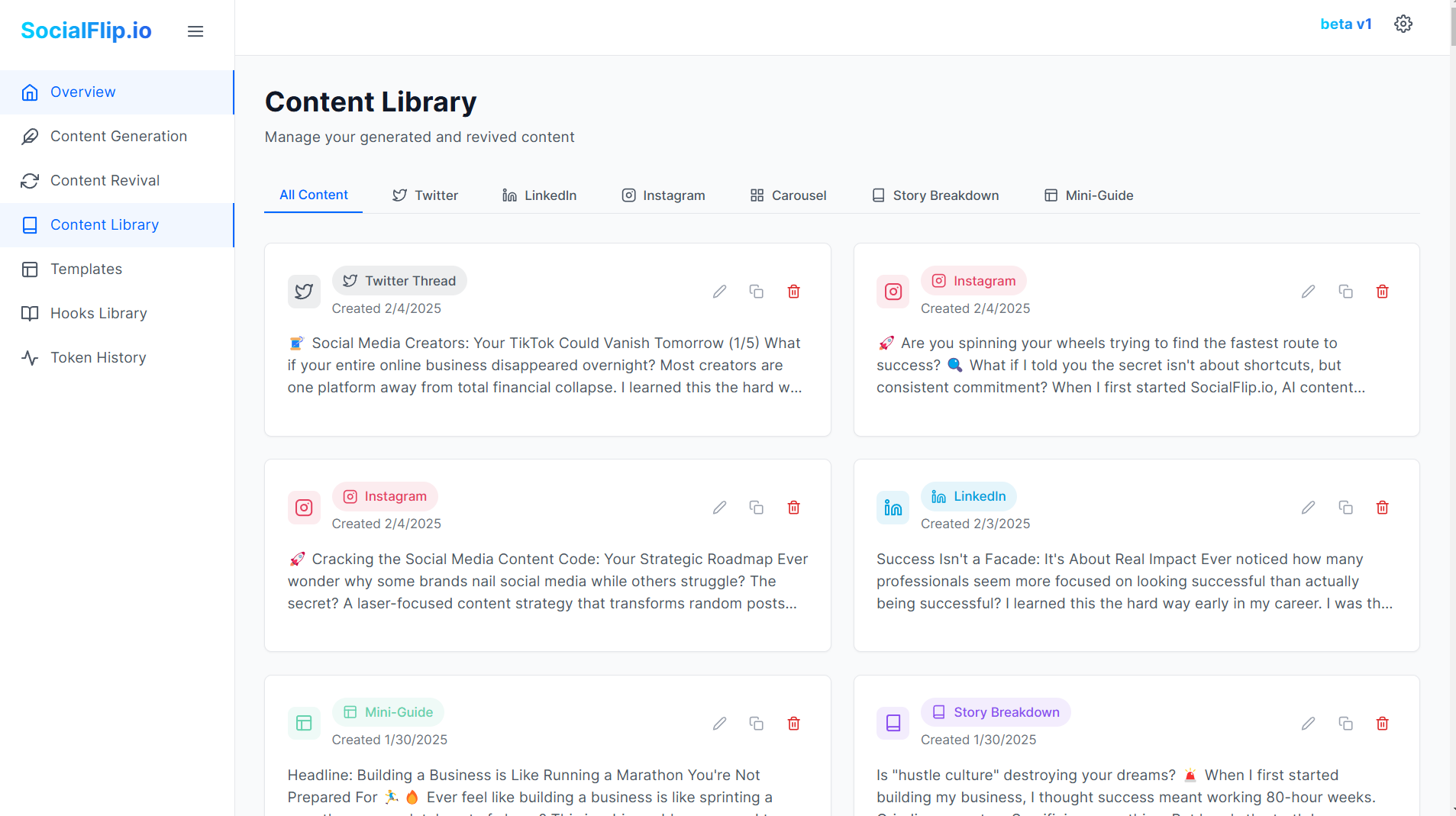Click the Instagram badge on 'Are you spinning' card

pyautogui.click(x=973, y=281)
